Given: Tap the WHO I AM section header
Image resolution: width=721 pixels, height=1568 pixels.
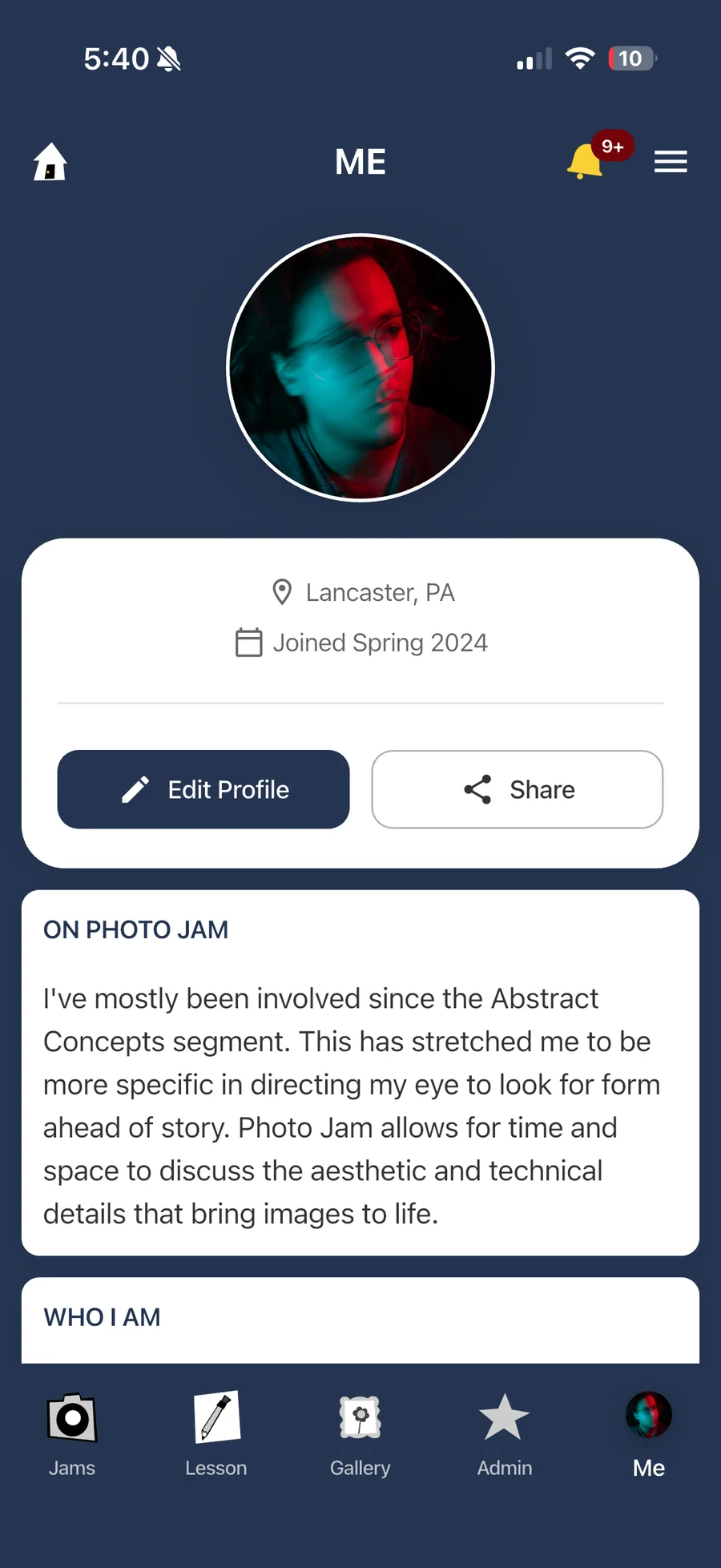Looking at the screenshot, I should 103,1317.
